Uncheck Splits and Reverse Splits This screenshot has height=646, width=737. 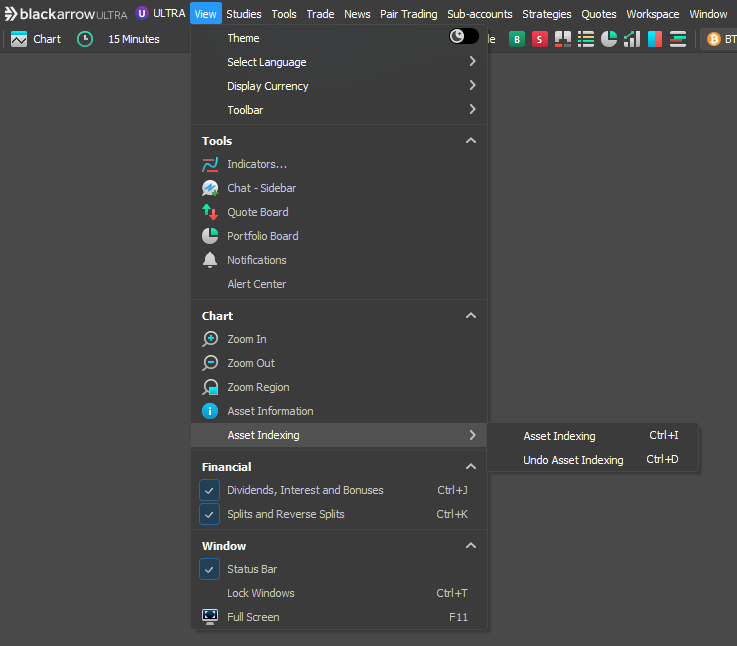tap(210, 514)
